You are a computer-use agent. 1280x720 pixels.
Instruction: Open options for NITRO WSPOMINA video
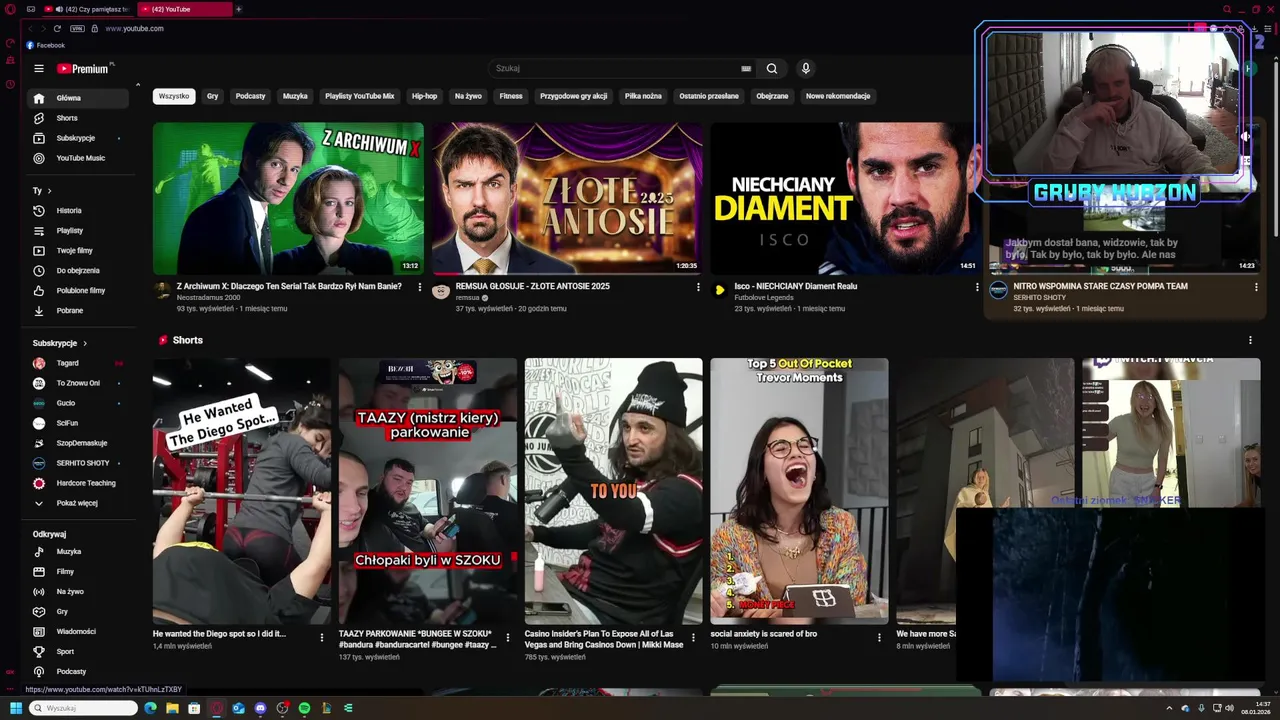(x=1256, y=287)
